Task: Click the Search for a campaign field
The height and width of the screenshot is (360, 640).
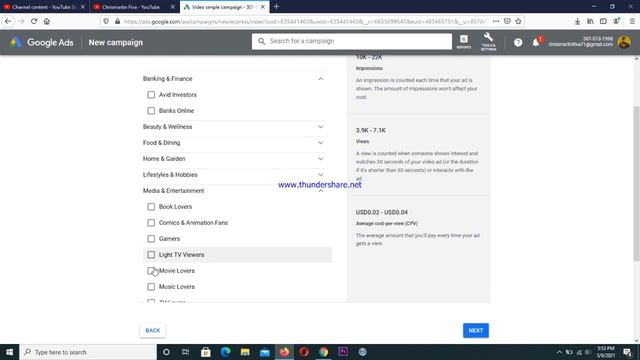Action: coord(352,41)
